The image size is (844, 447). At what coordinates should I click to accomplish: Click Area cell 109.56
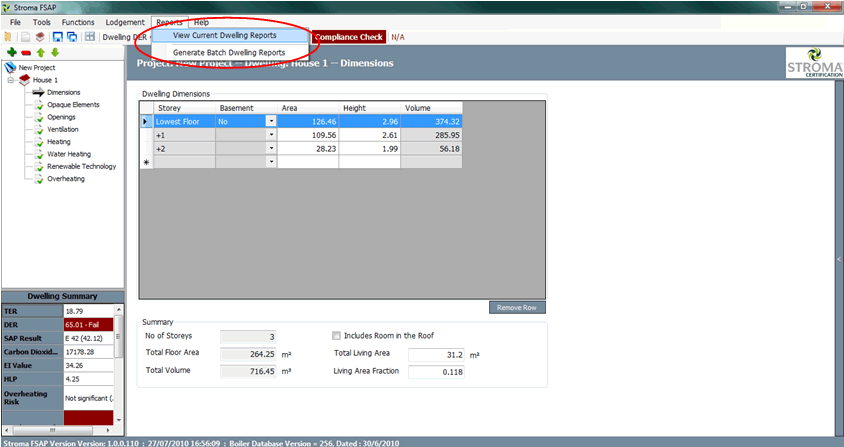[308, 135]
